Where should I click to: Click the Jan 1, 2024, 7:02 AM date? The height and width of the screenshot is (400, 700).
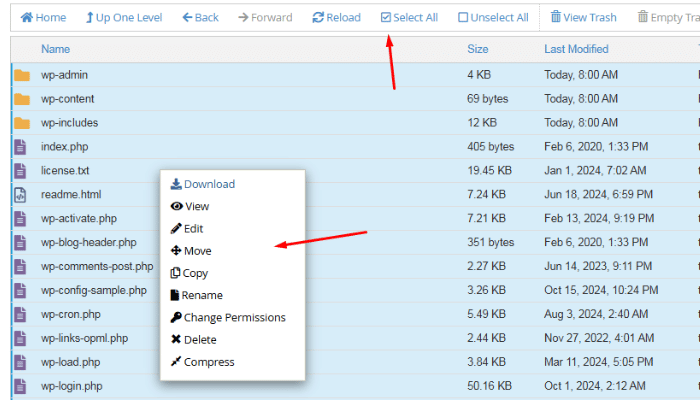595,171
